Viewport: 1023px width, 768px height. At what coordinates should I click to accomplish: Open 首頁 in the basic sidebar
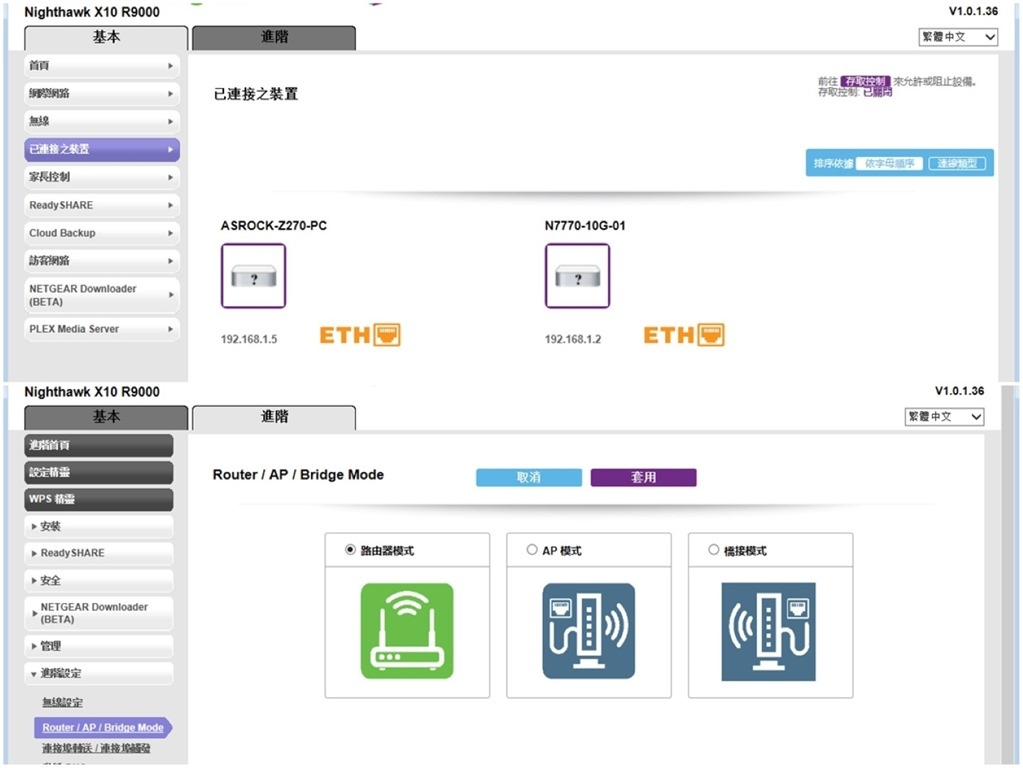click(102, 66)
